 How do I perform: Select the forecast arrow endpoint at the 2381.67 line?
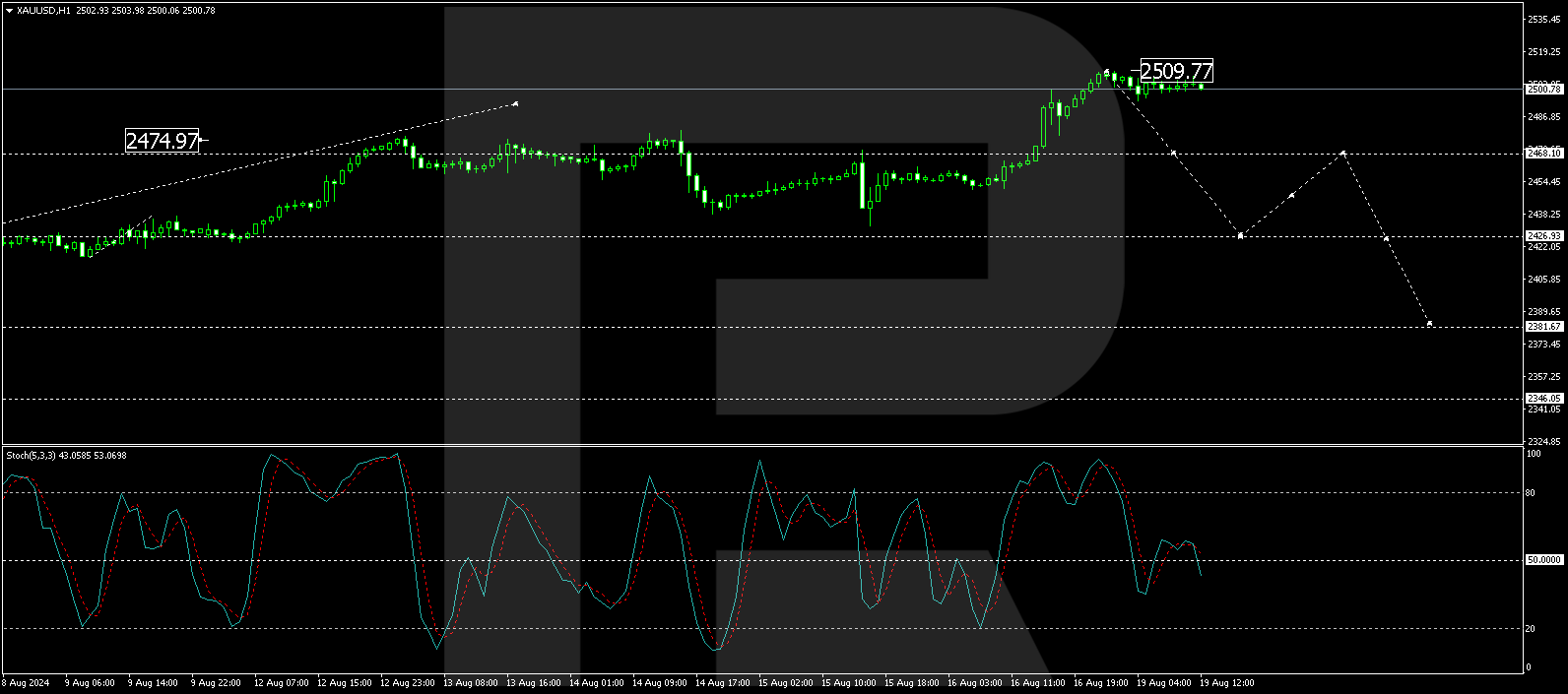[x=1429, y=324]
